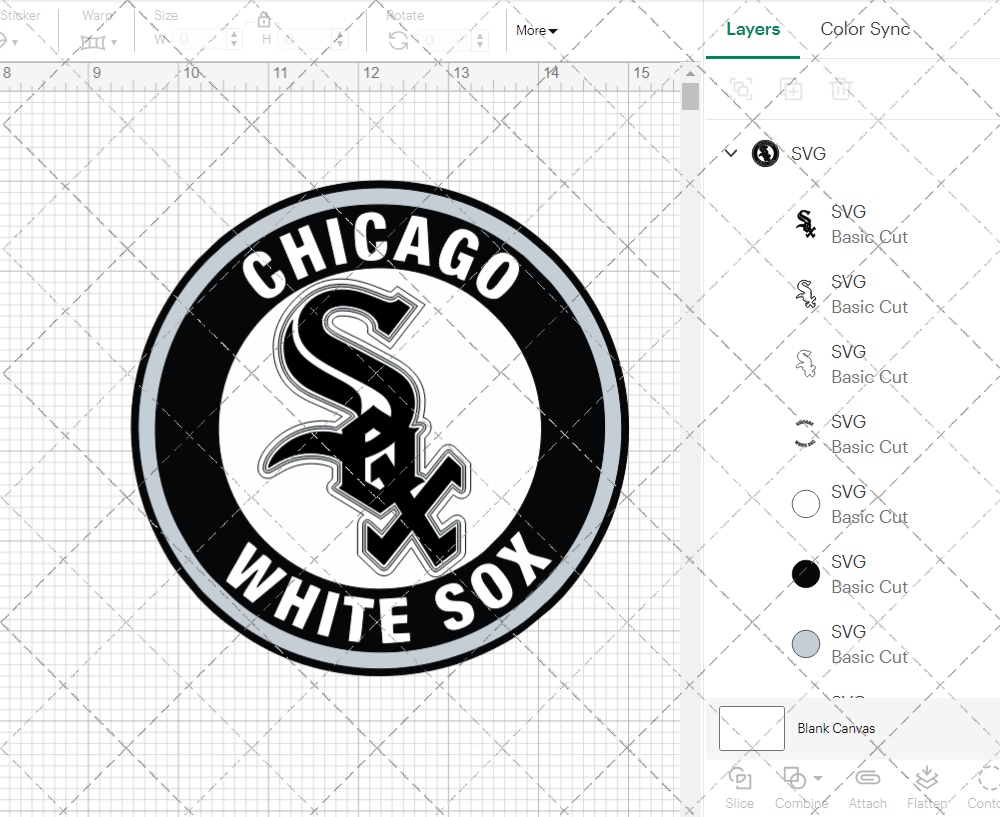Click the Size height input field
Viewport: 1000px width, 817px height.
tap(306, 40)
